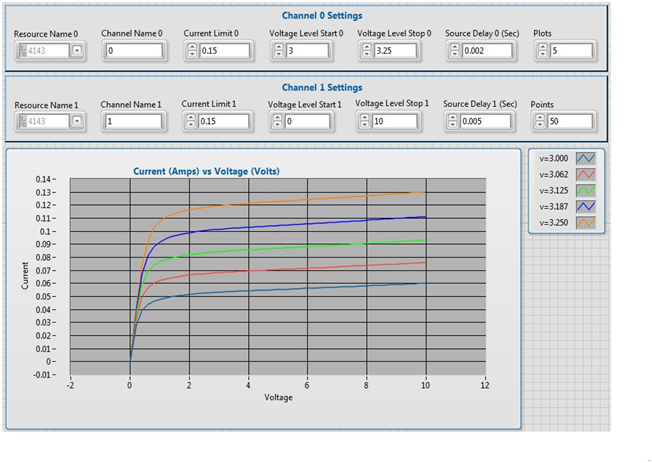This screenshot has height=463, width=652.
Task: Click the Points stepper arrows
Action: coord(538,121)
